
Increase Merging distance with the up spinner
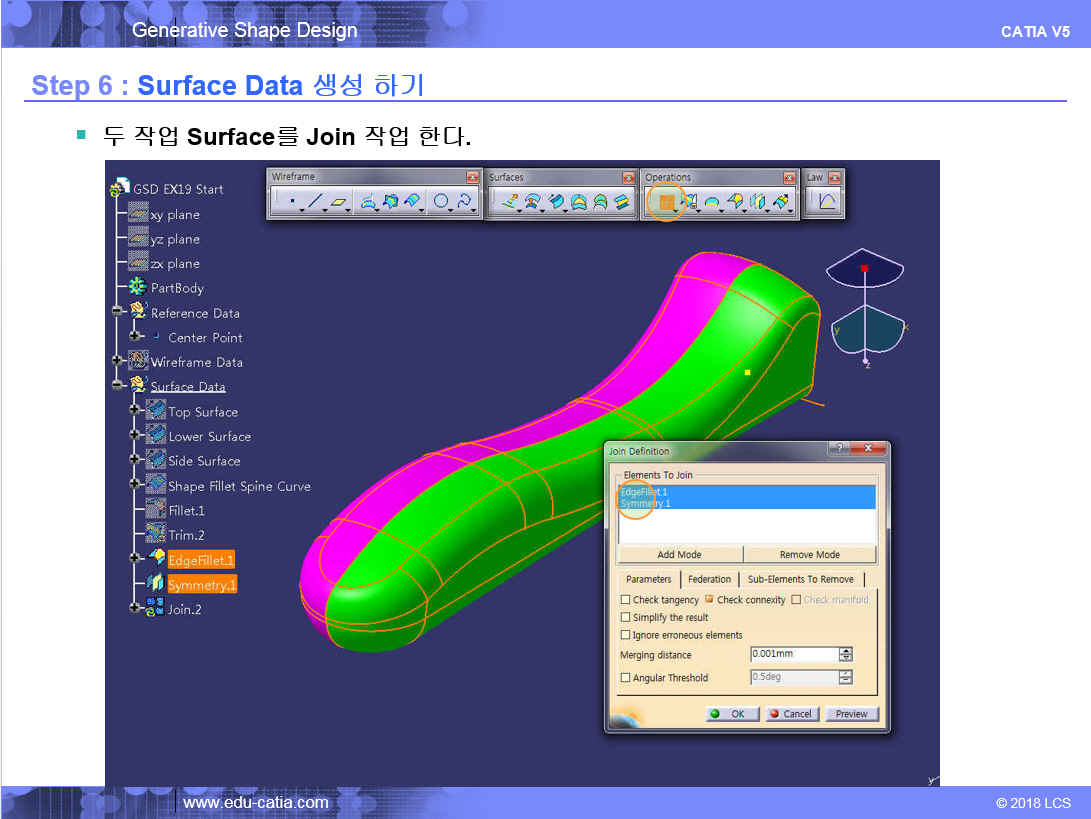pyautogui.click(x=846, y=651)
